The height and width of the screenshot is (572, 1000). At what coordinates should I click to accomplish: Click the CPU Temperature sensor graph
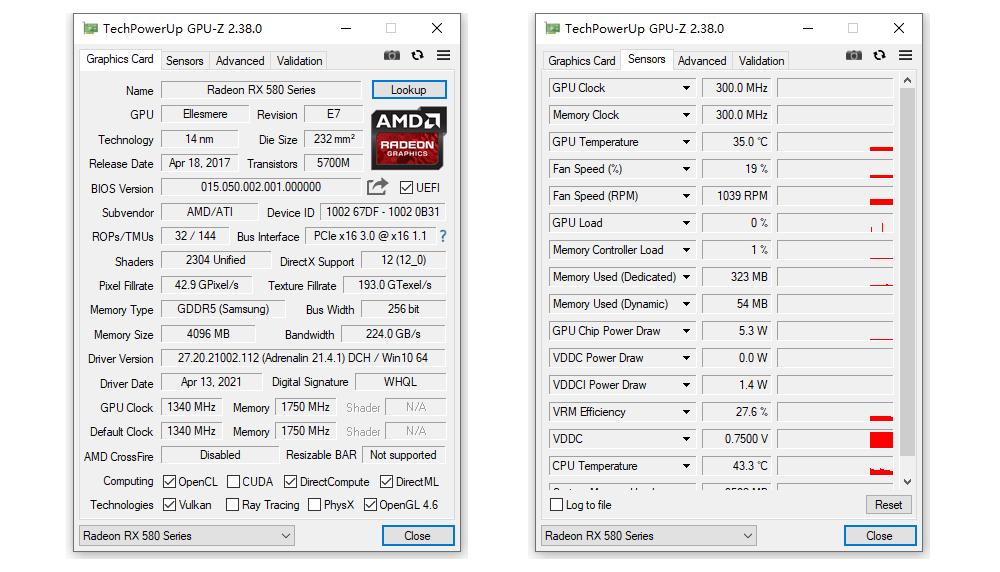click(x=835, y=466)
